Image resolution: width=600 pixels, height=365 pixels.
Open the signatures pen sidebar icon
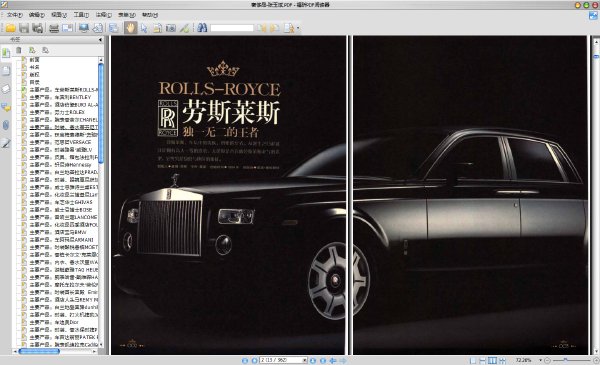point(6,143)
